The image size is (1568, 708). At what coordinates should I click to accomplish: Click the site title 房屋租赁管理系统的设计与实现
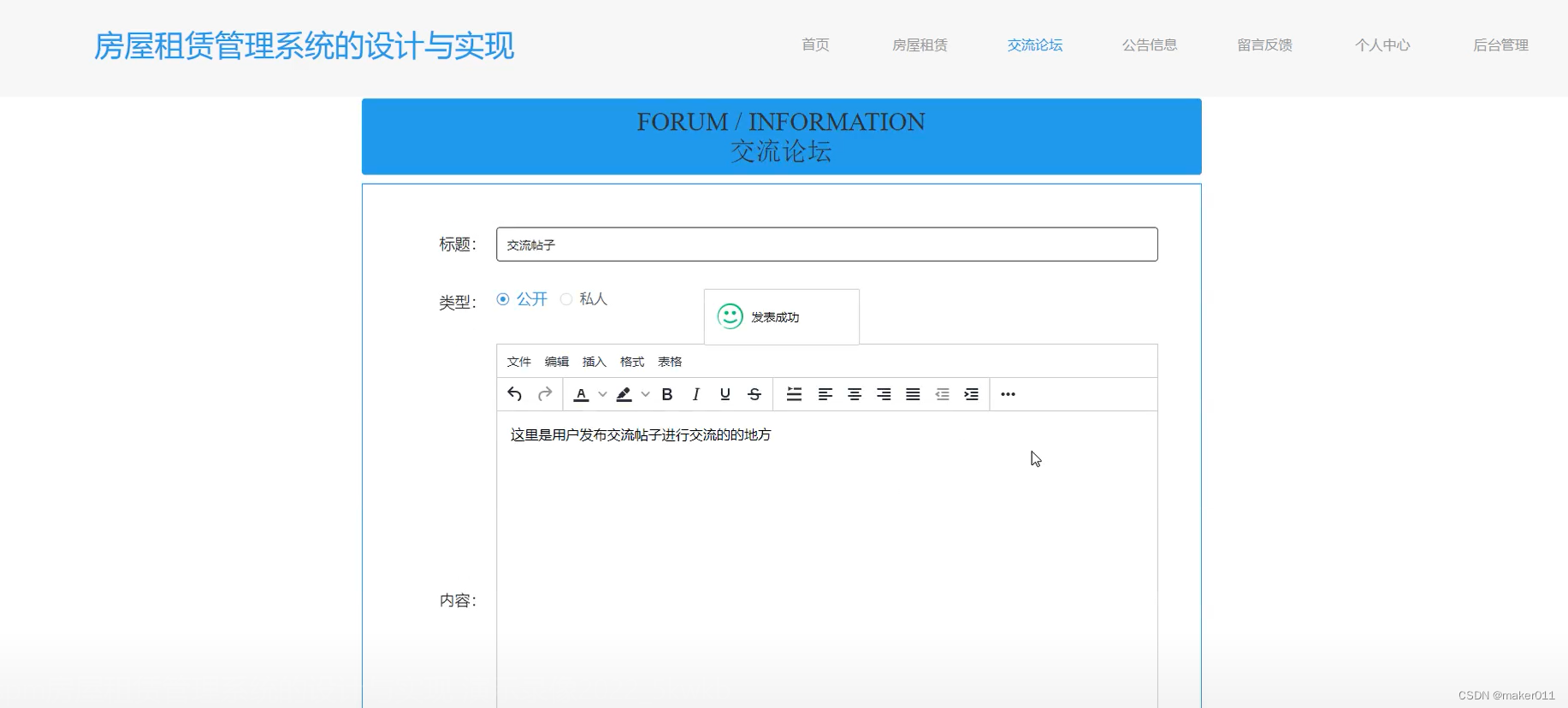pyautogui.click(x=304, y=46)
